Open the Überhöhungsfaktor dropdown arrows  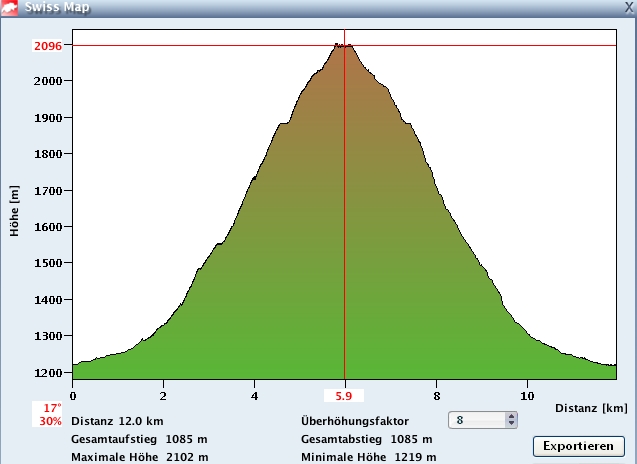[512, 421]
